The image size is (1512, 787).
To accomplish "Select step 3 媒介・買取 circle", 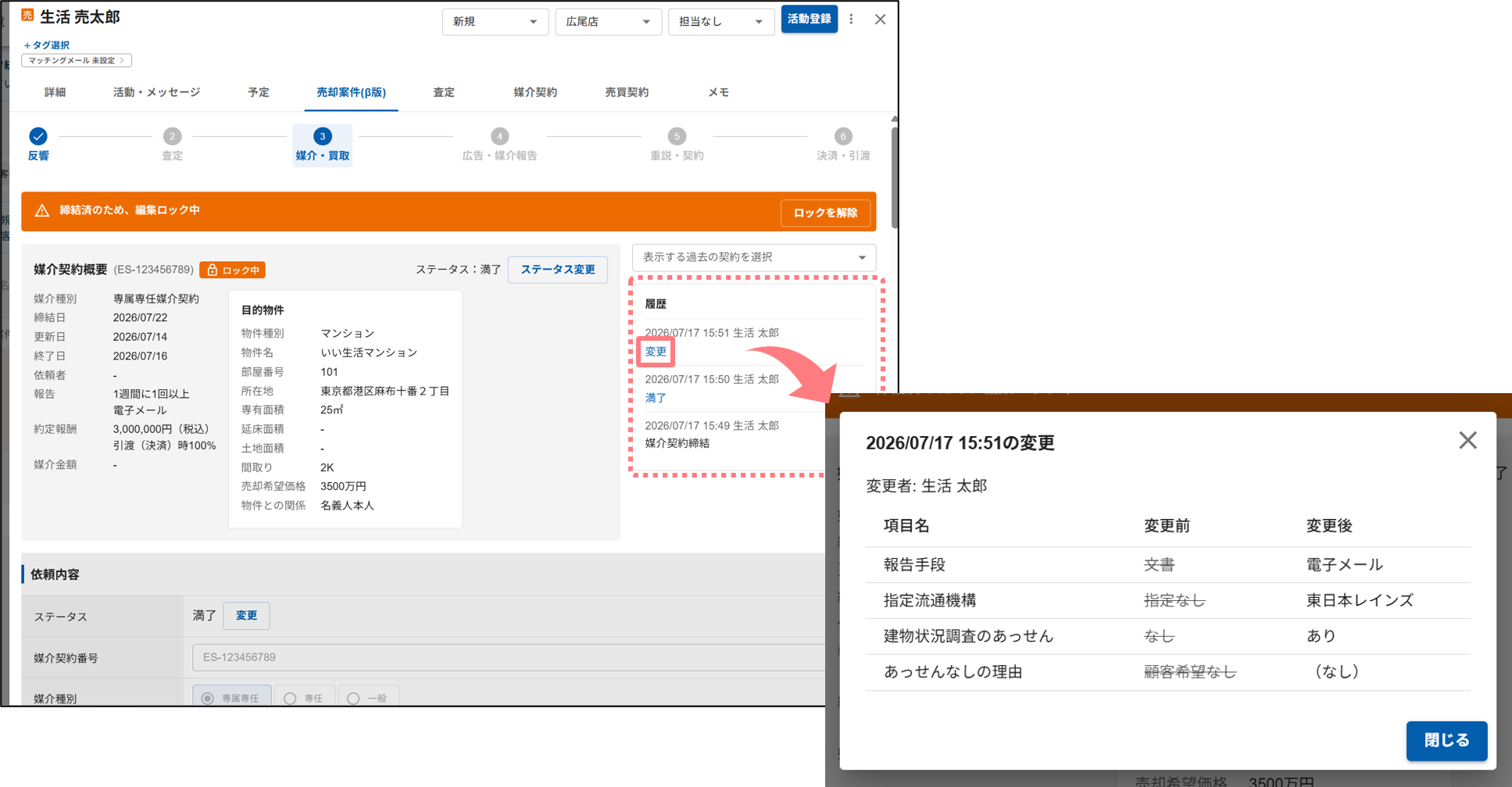I will pos(323,136).
